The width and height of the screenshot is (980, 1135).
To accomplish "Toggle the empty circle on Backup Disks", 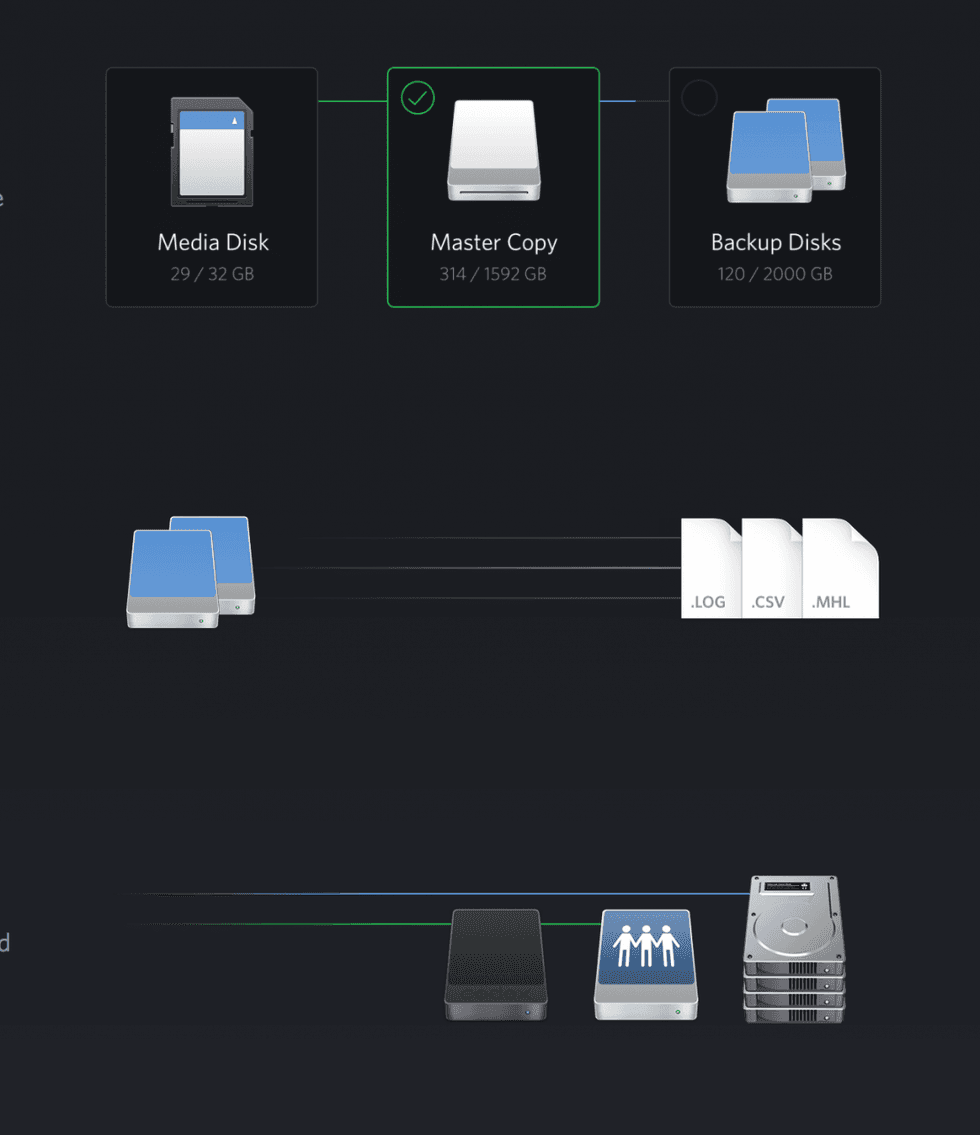I will pyautogui.click(x=699, y=98).
